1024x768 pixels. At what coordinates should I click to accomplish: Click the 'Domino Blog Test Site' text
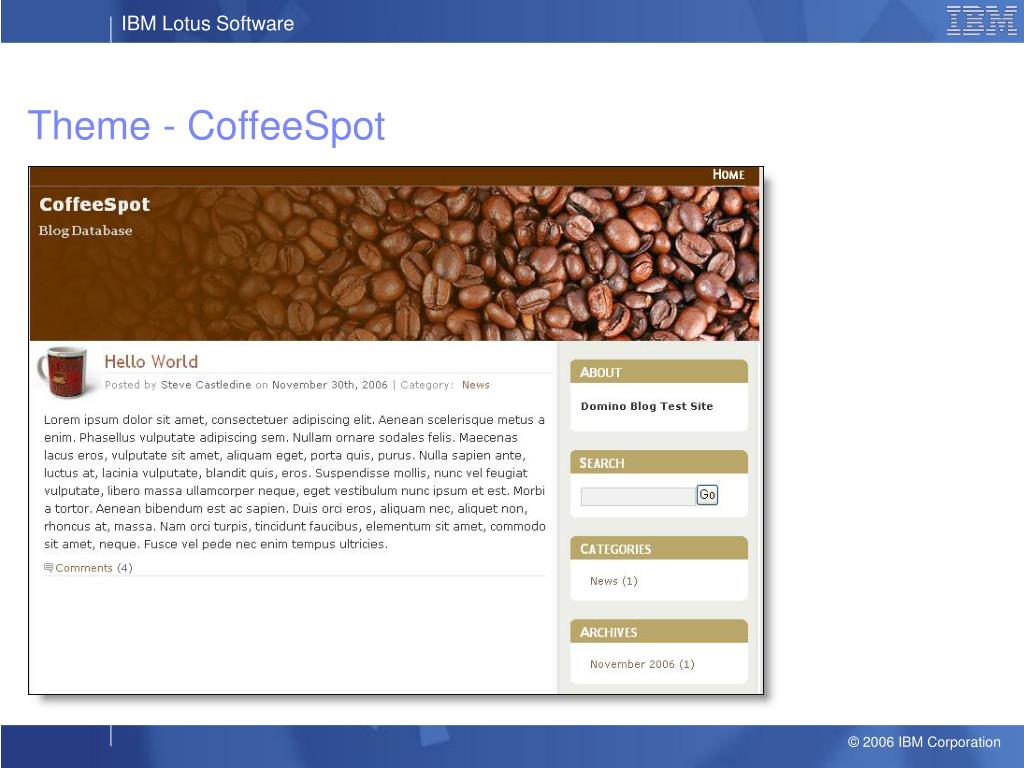point(647,406)
